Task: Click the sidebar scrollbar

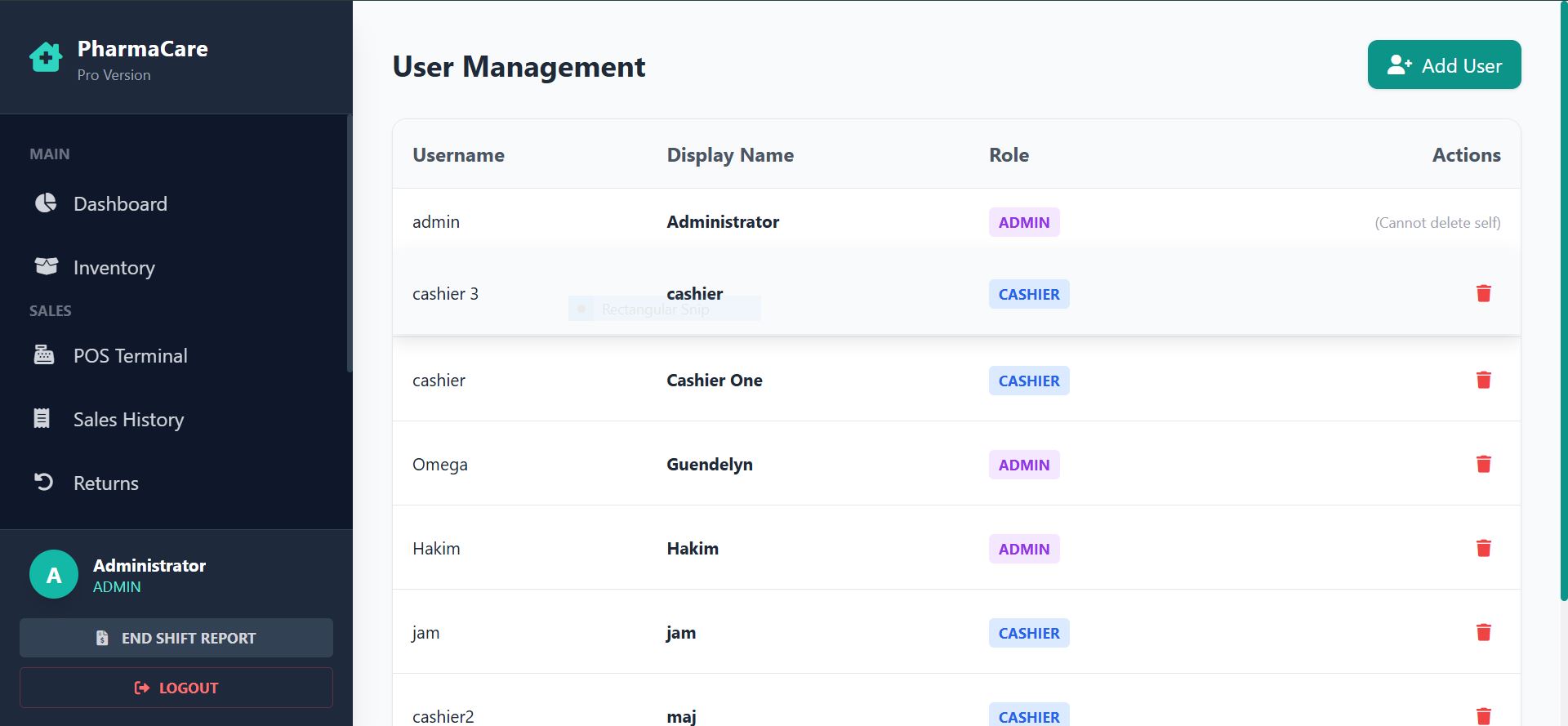Action: 350,245
